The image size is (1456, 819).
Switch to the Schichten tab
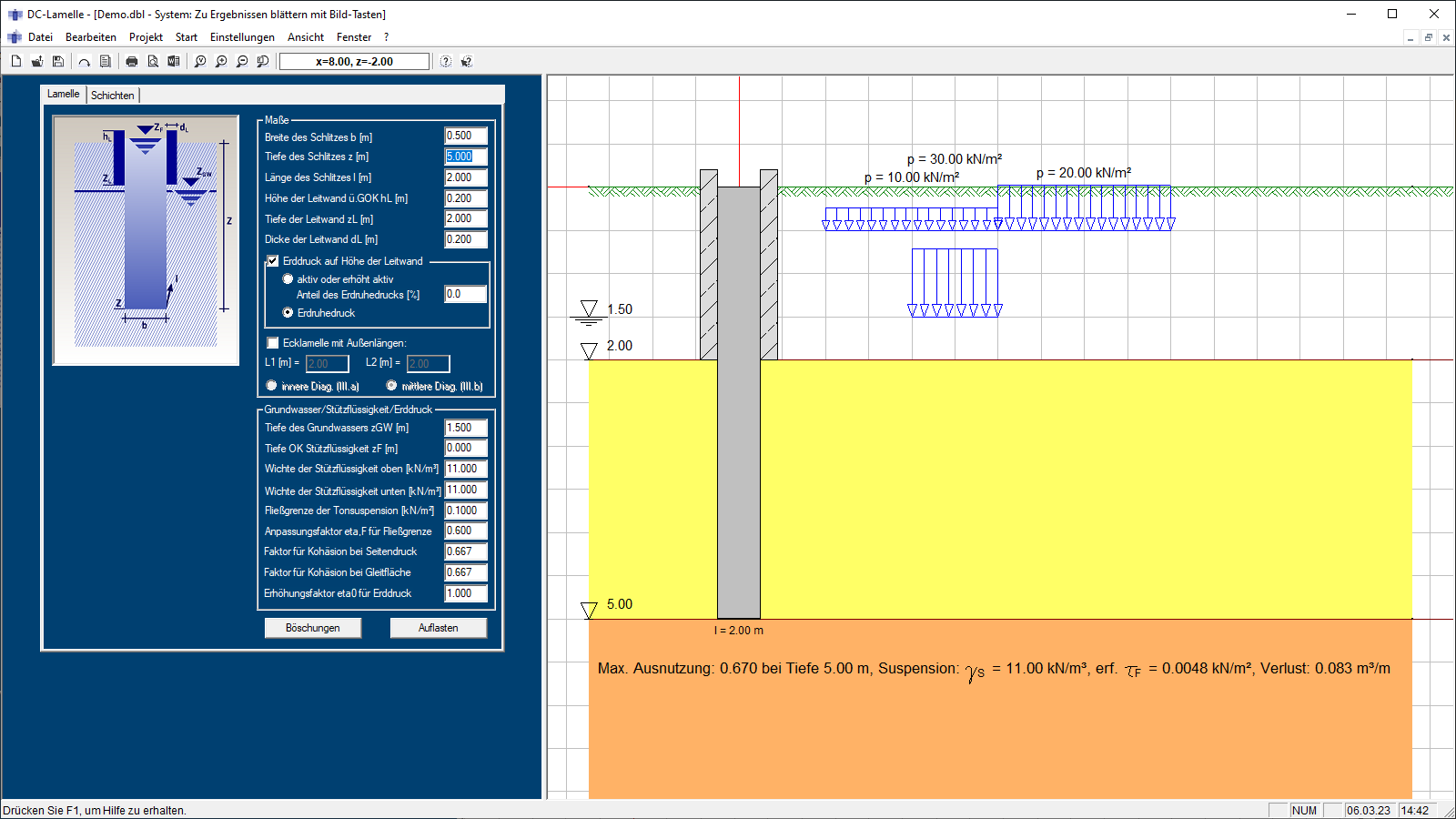(113, 96)
